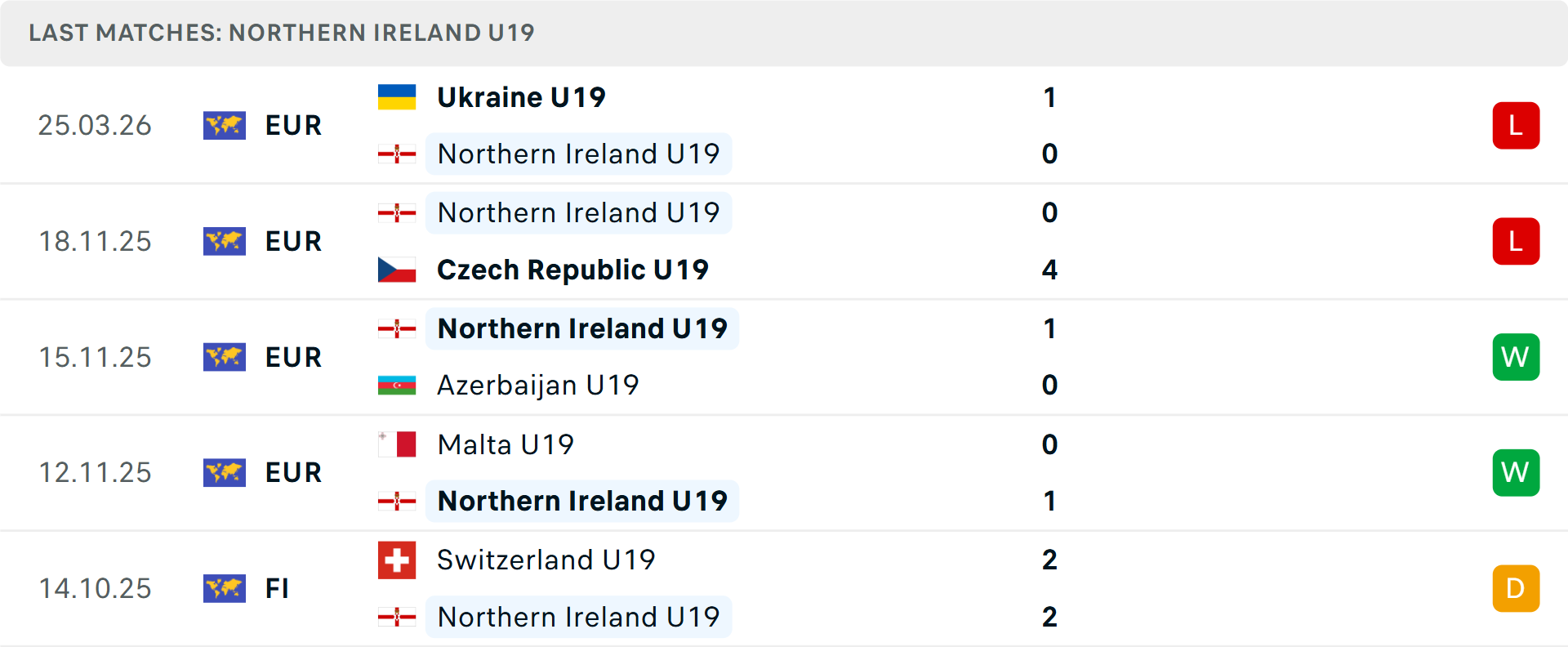
Task: Open the Ukraine U19 team page
Action: click(522, 96)
